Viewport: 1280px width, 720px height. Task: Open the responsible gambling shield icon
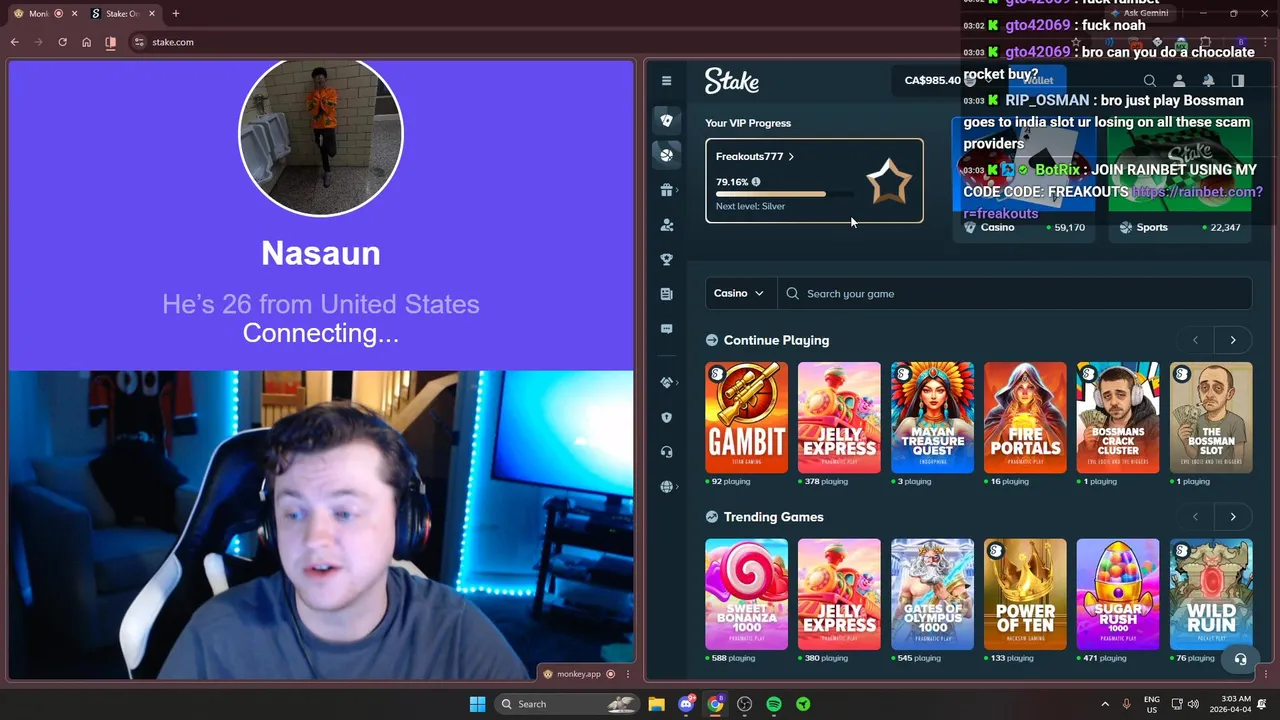(x=667, y=417)
